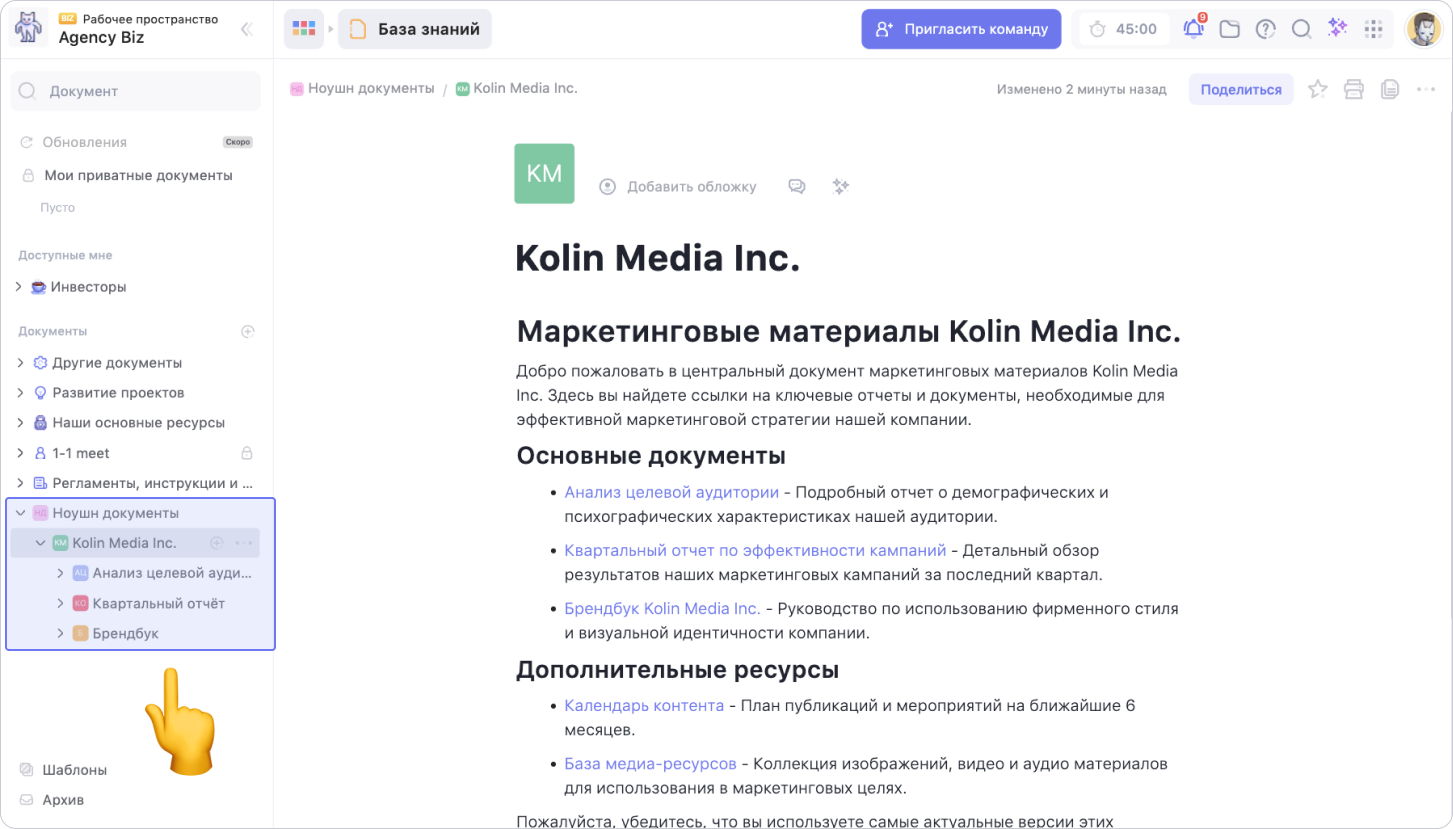1453x829 pixels.
Task: Collapse the Ноушн документы folder
Action: pyautogui.click(x=20, y=513)
